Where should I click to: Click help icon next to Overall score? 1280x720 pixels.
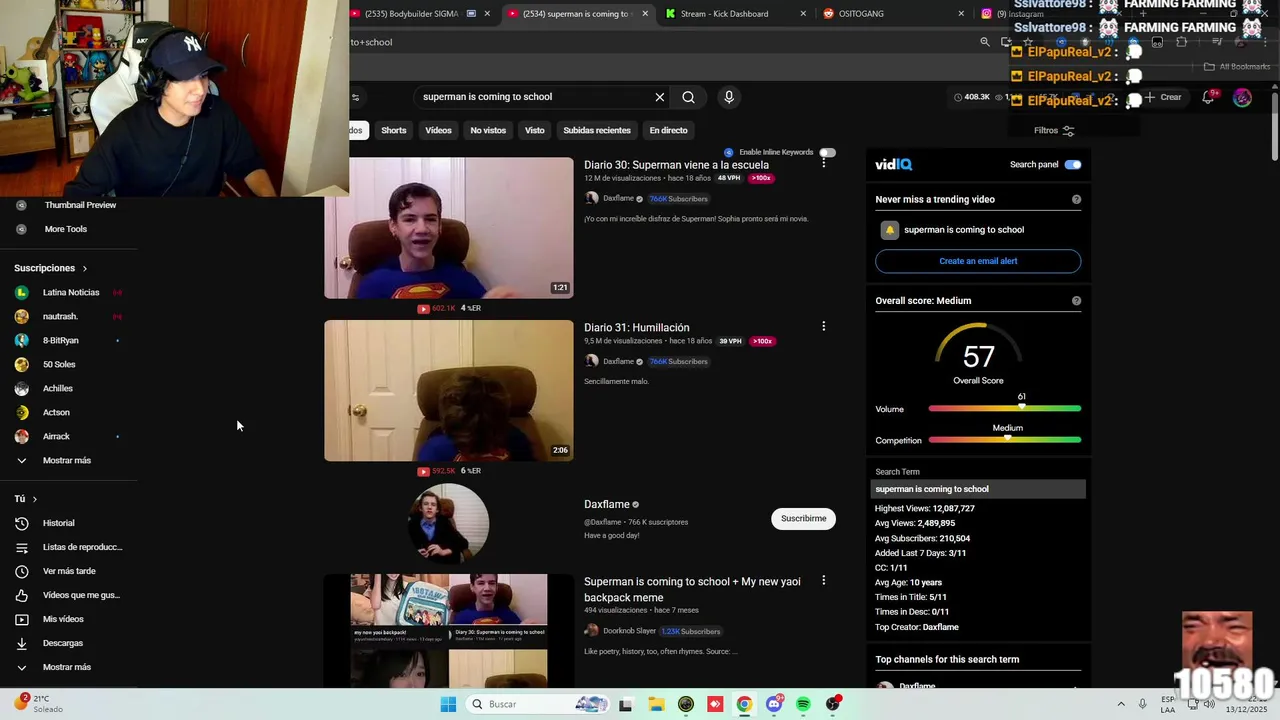pos(1076,300)
